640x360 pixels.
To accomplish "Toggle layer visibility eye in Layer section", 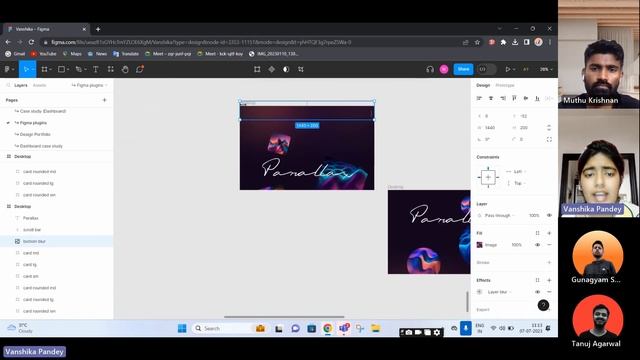I will click(549, 215).
